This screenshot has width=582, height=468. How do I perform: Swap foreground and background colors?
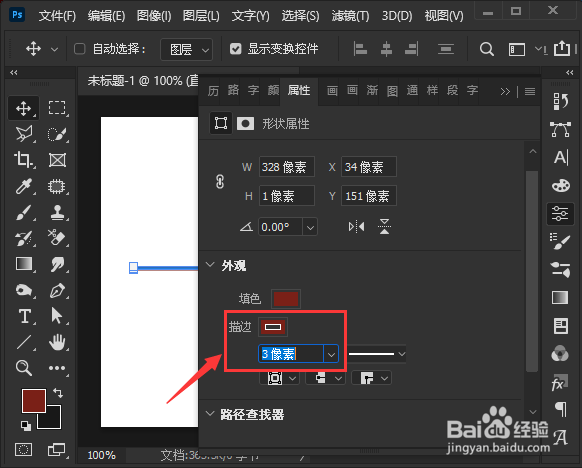click(58, 392)
